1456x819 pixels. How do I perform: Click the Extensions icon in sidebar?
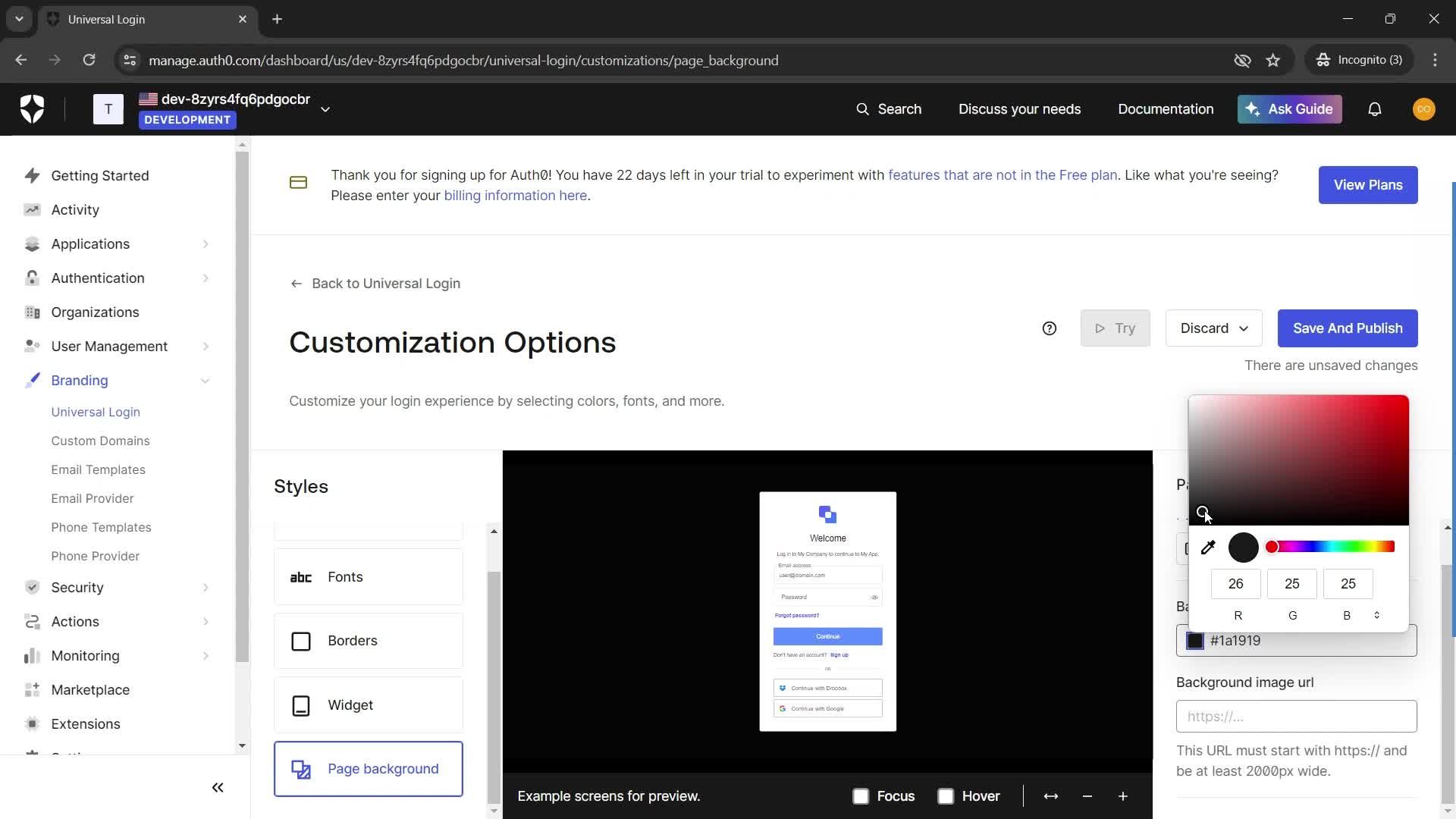point(32,724)
